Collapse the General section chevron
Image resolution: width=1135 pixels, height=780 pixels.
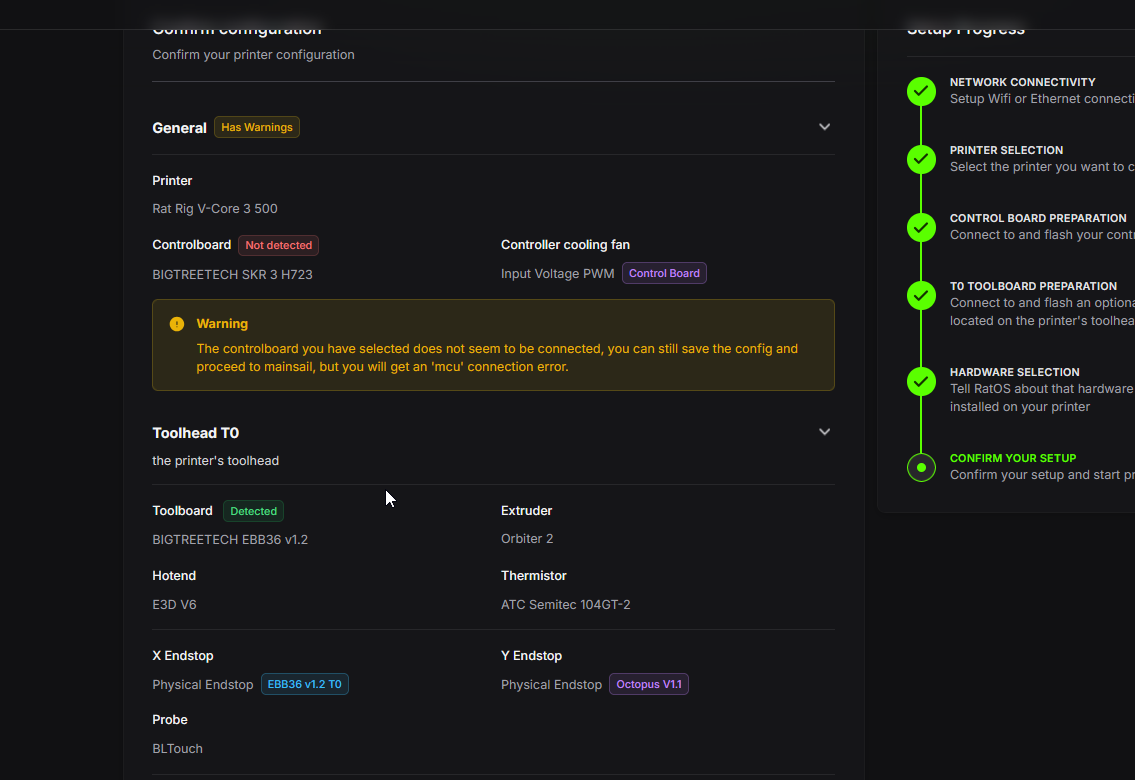pyautogui.click(x=824, y=127)
